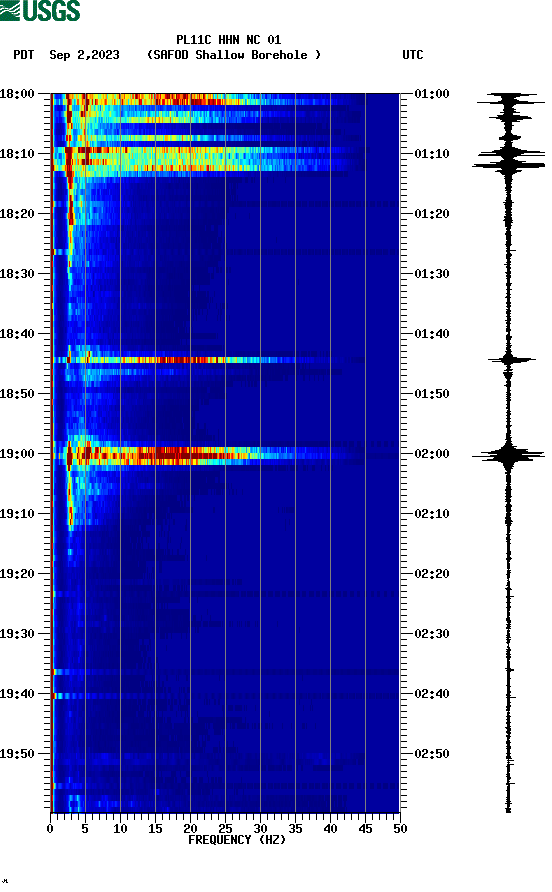Screen dimensions: 552x892
Task: Click the 25 Hz frequency tick label
Action: pyautogui.click(x=225, y=829)
